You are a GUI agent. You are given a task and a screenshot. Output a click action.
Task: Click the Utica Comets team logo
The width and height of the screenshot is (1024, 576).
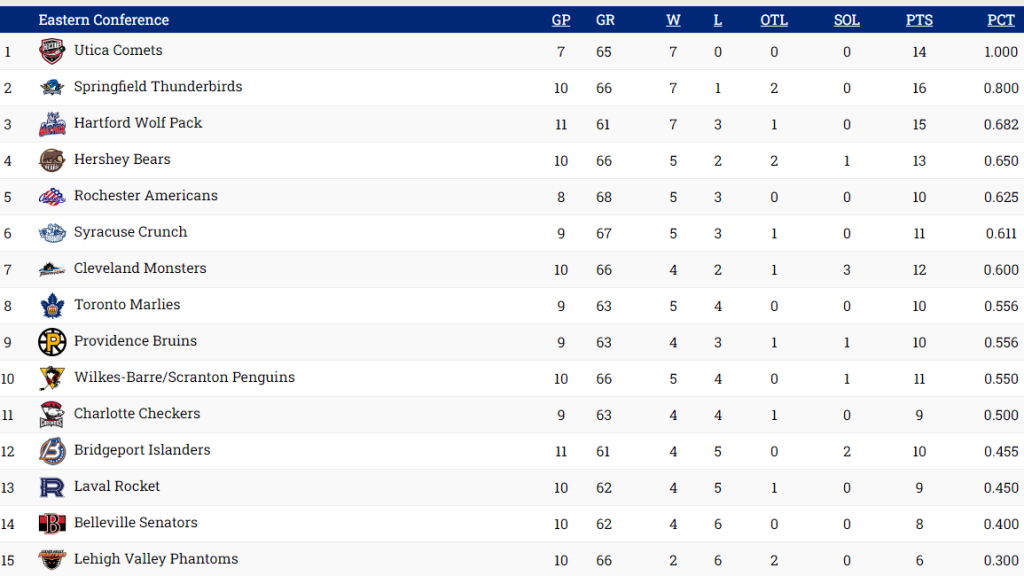pos(52,51)
